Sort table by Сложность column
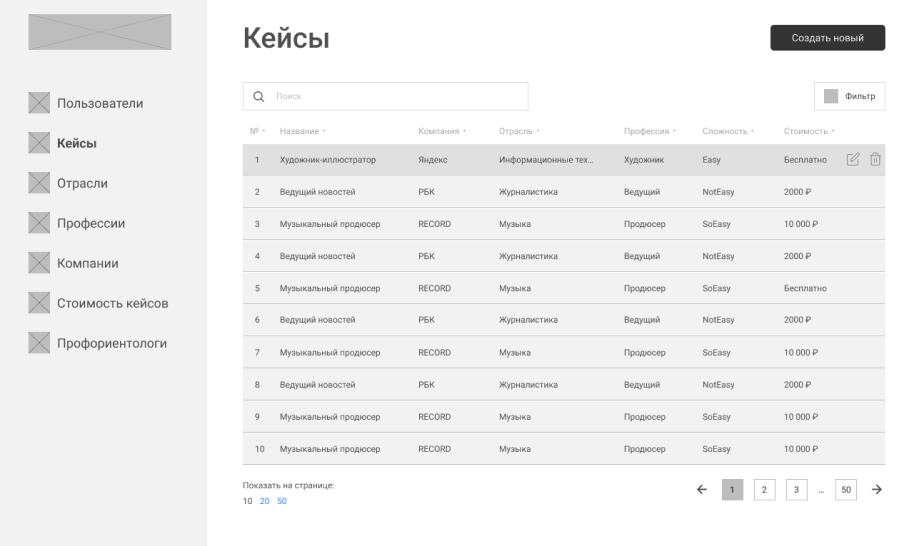This screenshot has height=546, width=914. pos(727,131)
